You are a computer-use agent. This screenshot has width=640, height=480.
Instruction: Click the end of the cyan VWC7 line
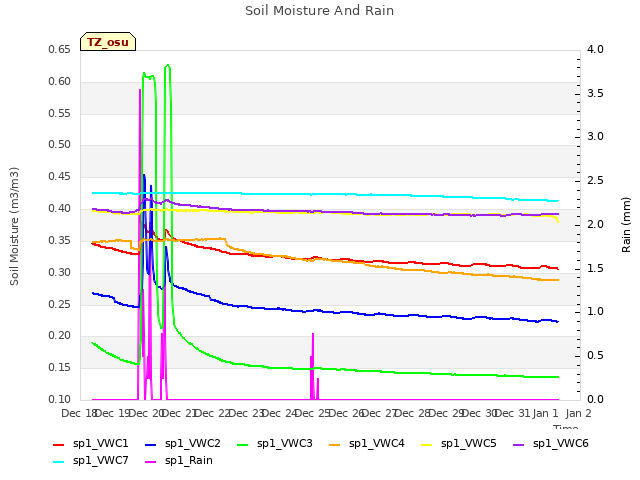tap(558, 201)
